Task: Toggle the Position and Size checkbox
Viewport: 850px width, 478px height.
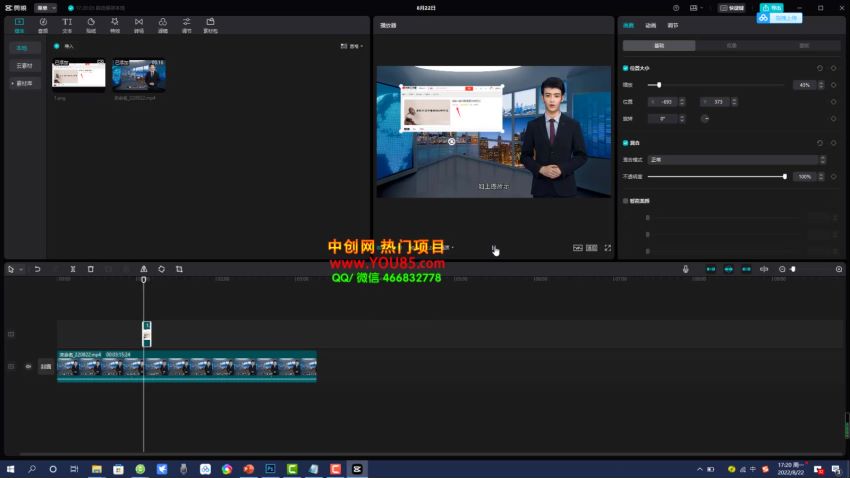Action: click(626, 68)
